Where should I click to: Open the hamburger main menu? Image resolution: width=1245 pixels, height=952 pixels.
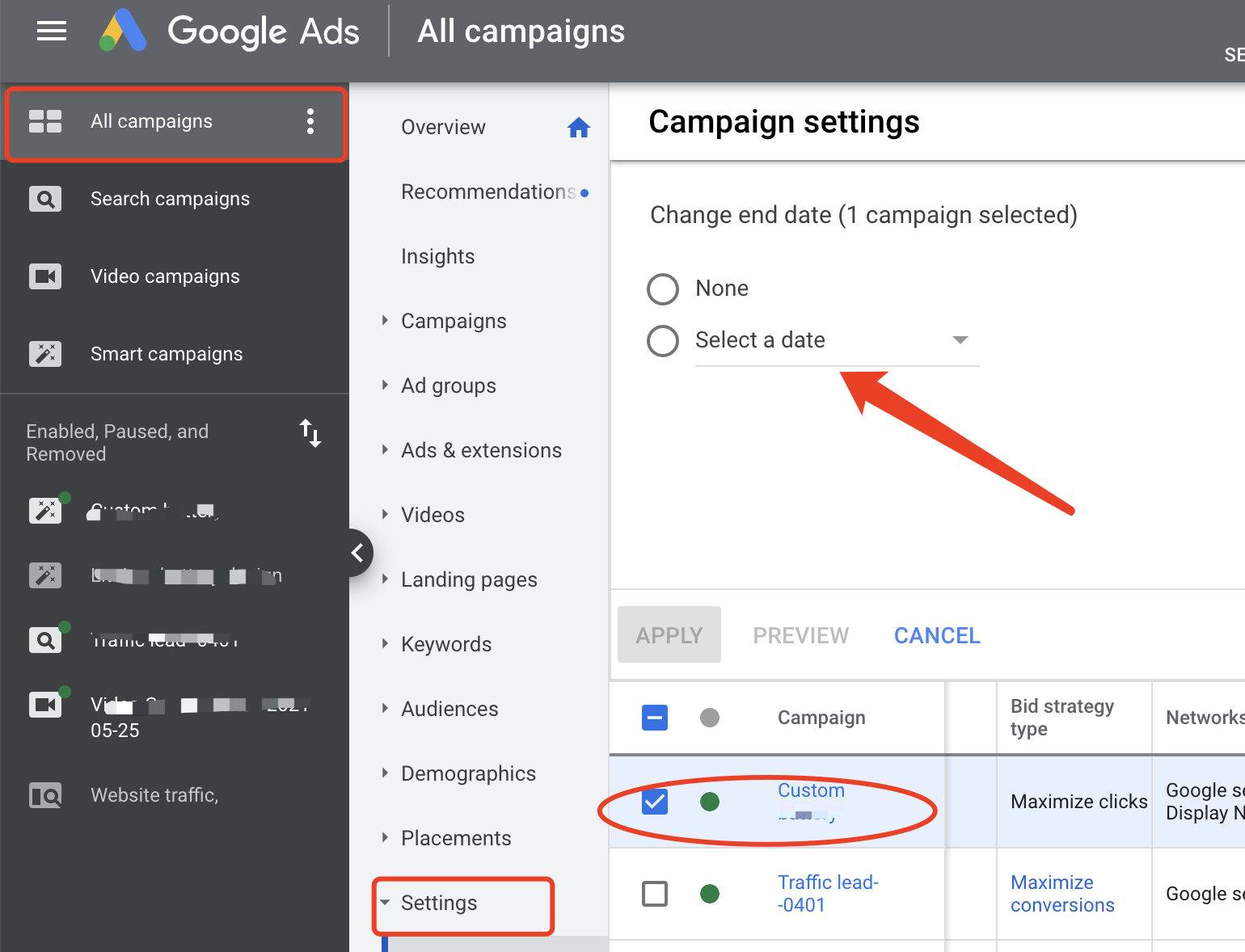click(52, 32)
